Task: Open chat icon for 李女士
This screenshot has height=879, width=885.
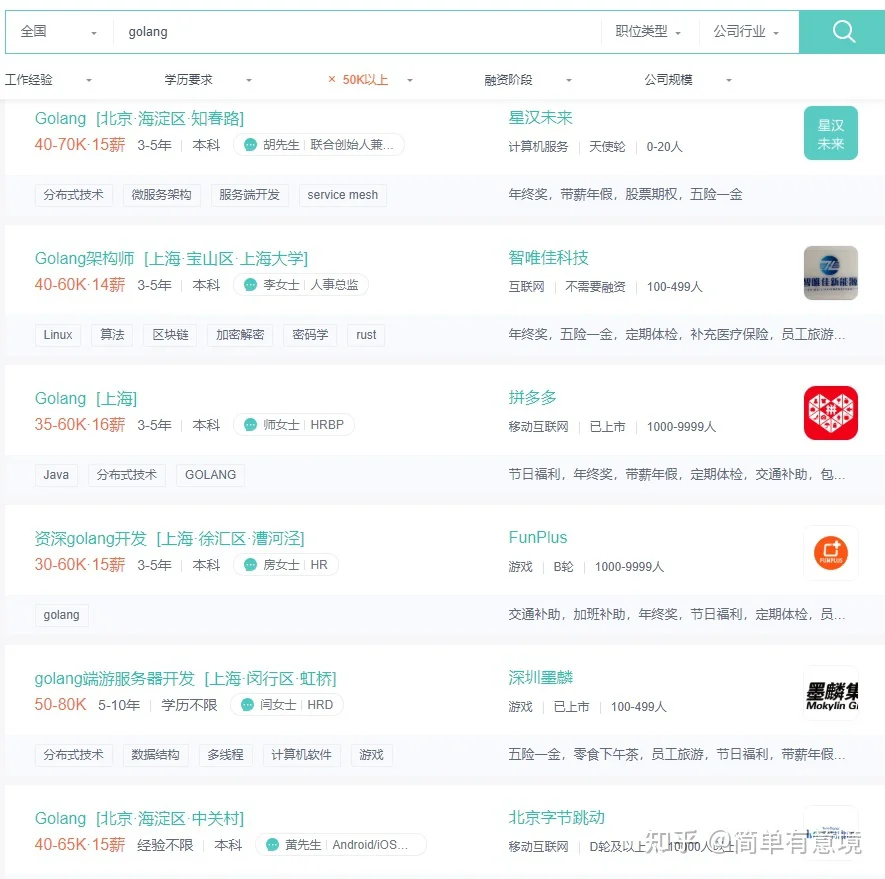Action: (x=250, y=285)
